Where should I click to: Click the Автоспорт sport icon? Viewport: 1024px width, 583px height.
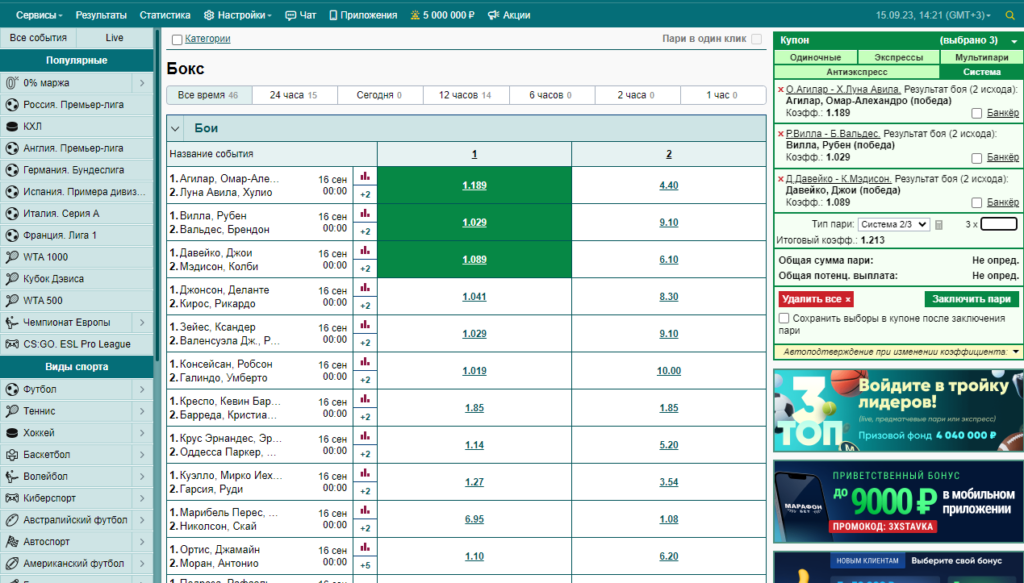[x=12, y=542]
